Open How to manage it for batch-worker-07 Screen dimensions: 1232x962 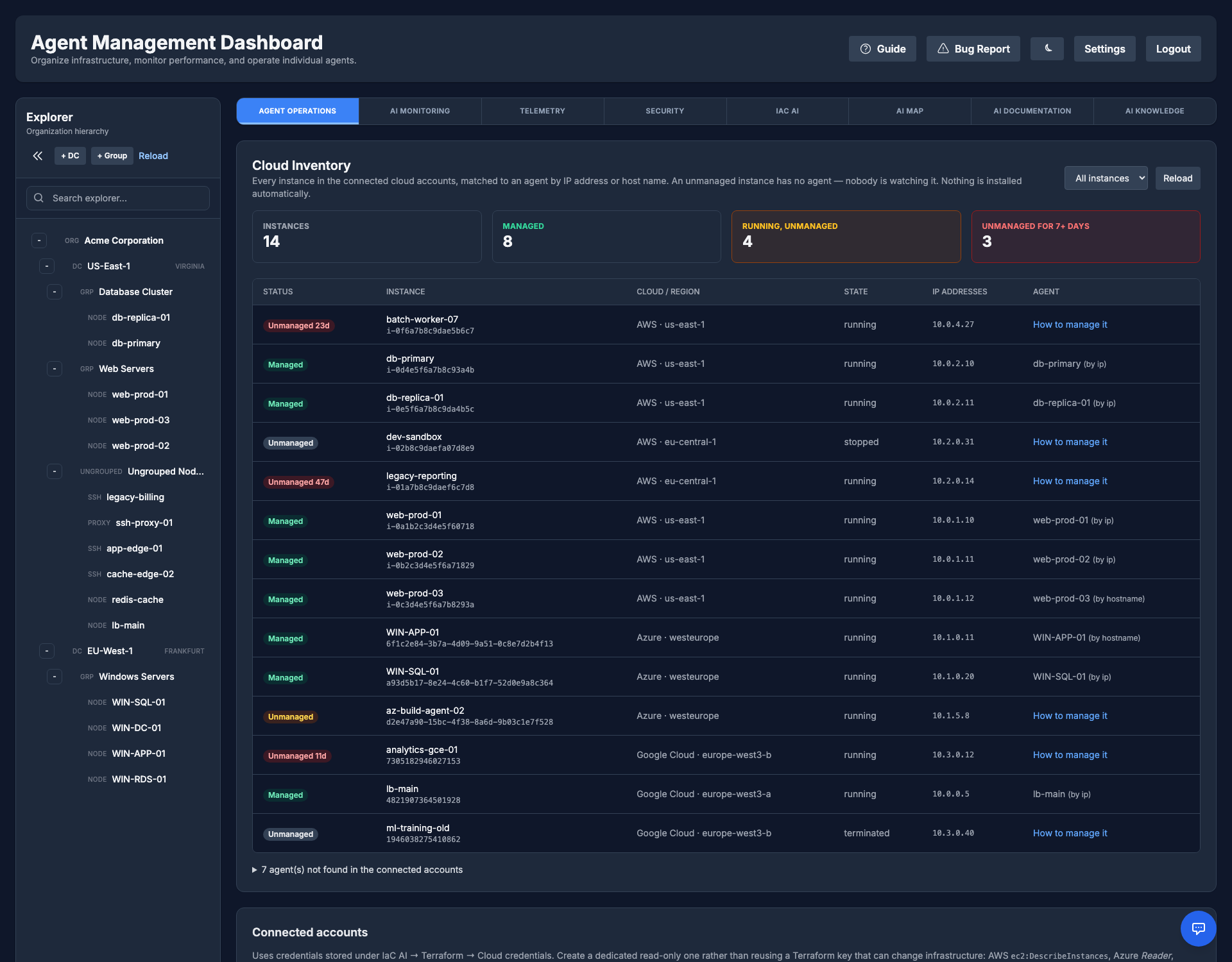point(1070,325)
